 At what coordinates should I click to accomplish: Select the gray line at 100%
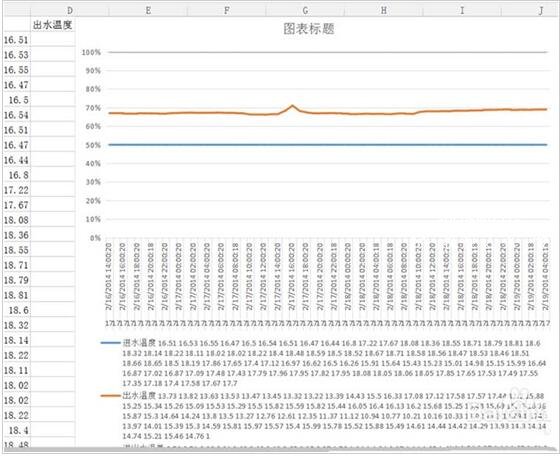tap(328, 52)
